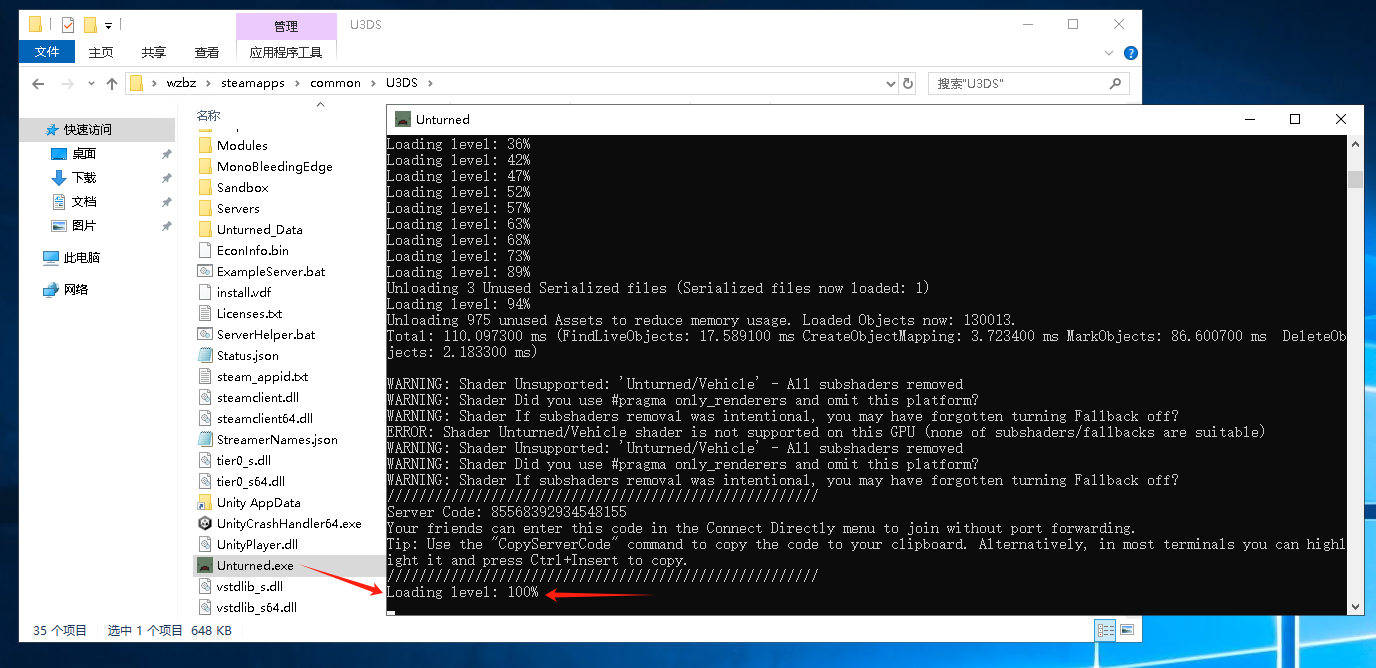The height and width of the screenshot is (668, 1376).
Task: Select the file named steam_appid.txt
Action: point(263,376)
